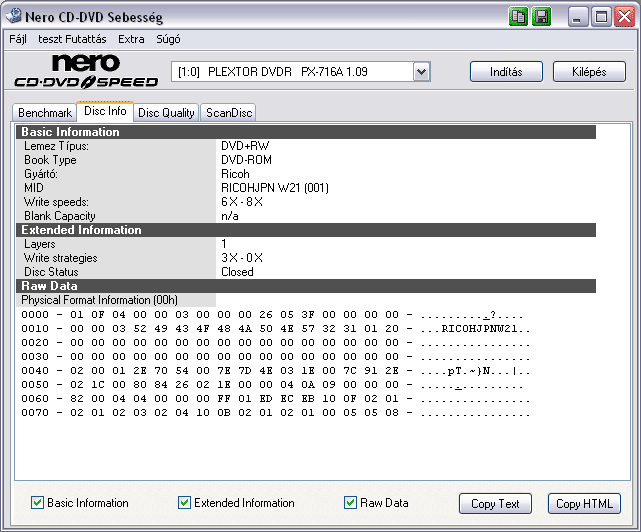The width and height of the screenshot is (641, 532).
Task: Click the Raw Data section header
Action: (306, 286)
